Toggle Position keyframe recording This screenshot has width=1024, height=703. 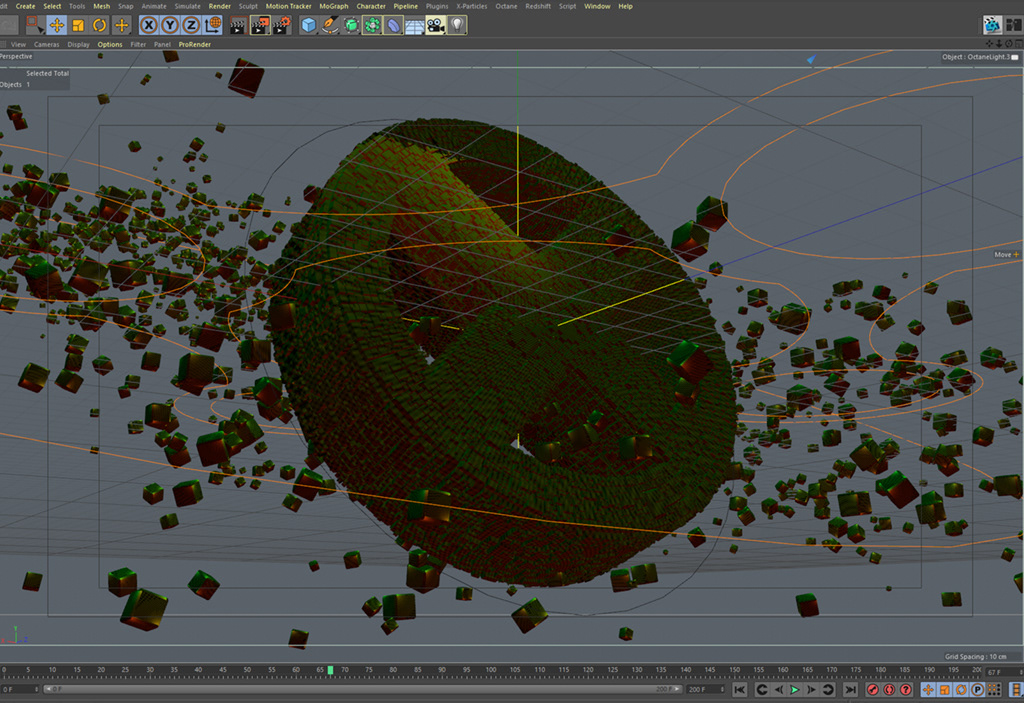(928, 690)
